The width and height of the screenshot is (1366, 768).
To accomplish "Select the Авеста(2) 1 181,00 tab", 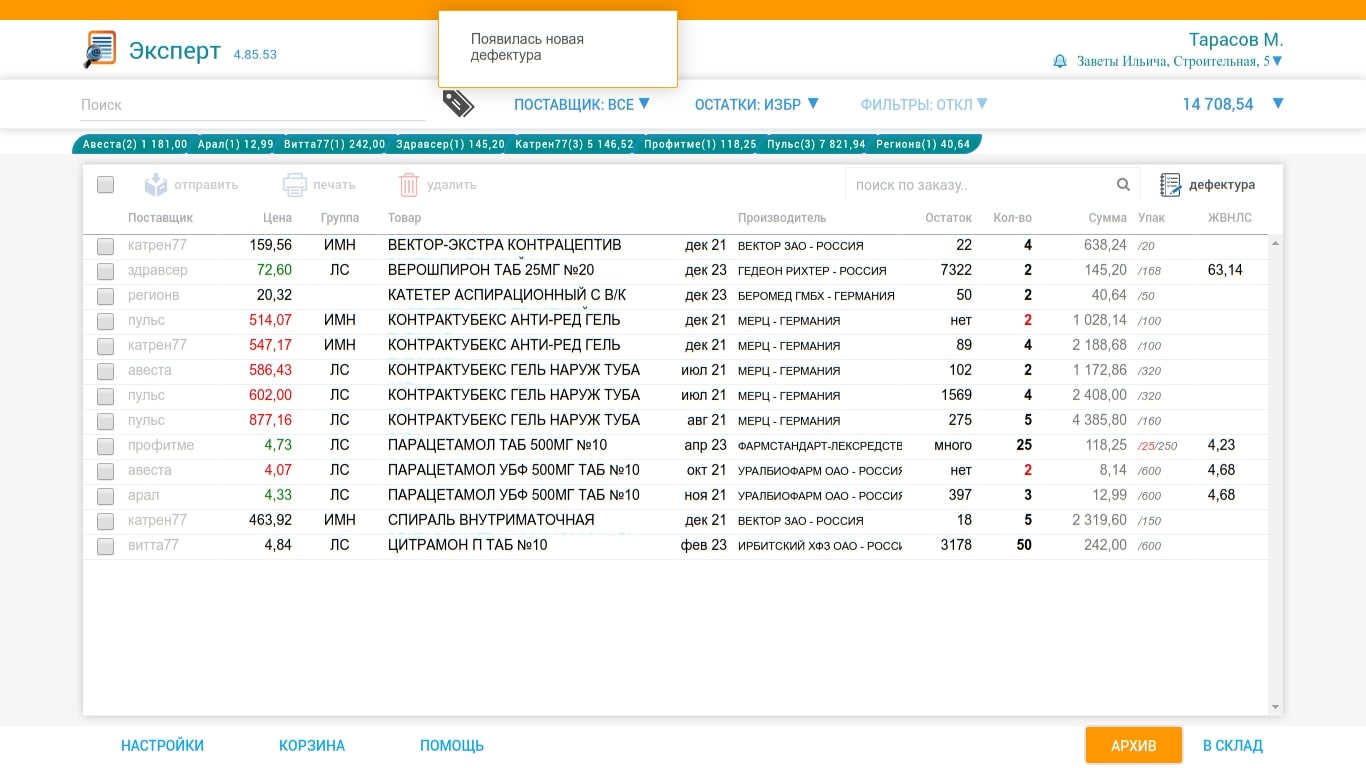I will (134, 144).
